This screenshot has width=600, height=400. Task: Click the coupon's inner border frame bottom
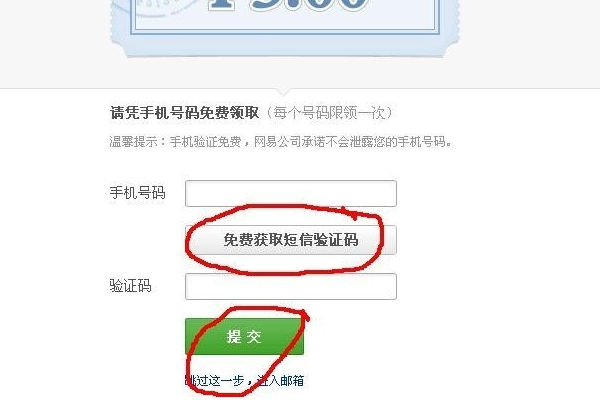(285, 31)
